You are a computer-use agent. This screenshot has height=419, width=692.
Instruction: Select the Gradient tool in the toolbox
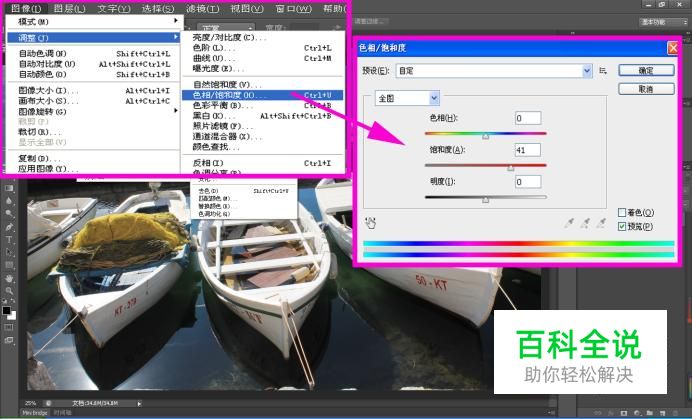9,188
